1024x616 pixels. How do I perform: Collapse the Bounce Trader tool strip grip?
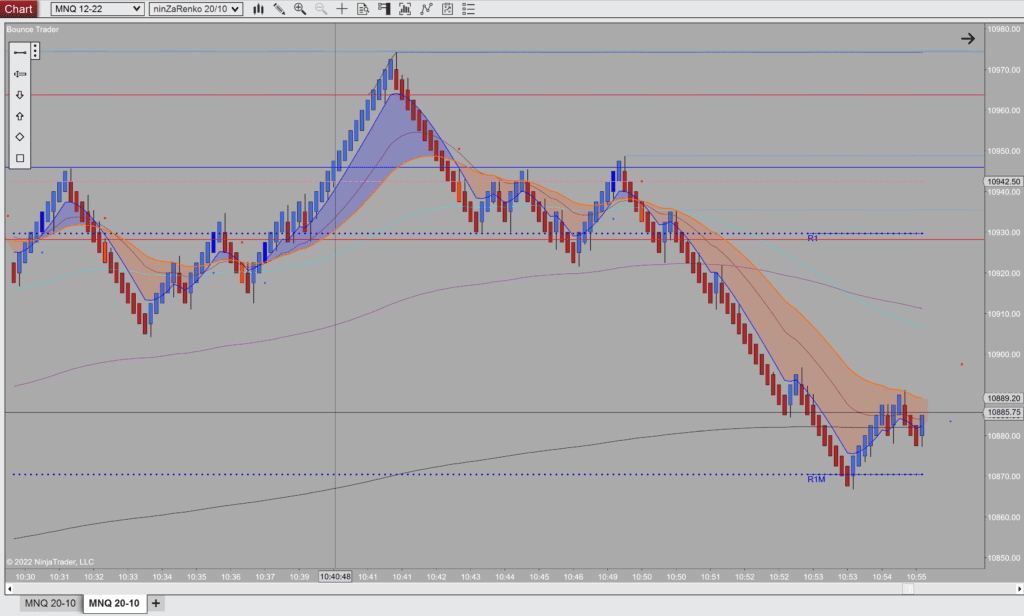pyautogui.click(x=34, y=51)
